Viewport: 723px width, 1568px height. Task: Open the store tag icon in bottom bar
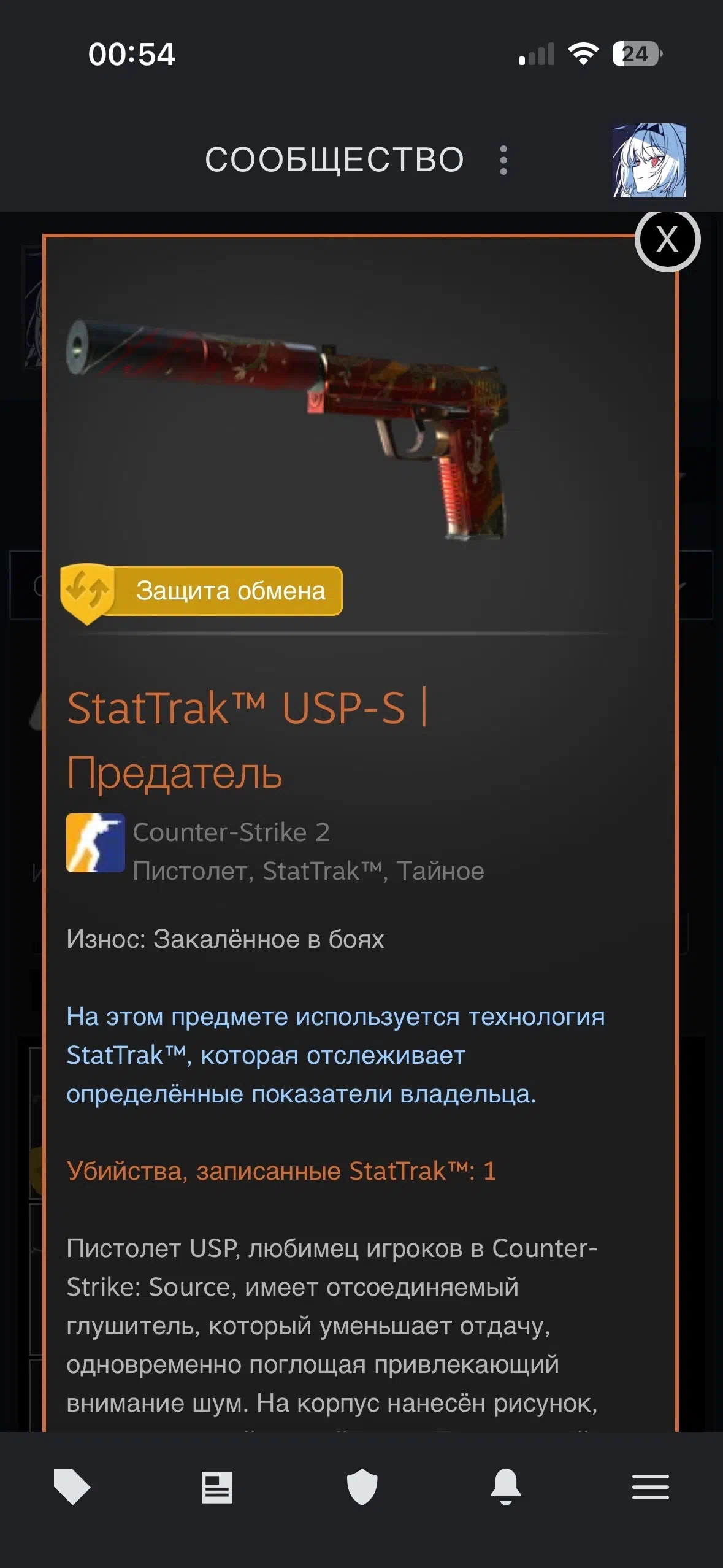(72, 1486)
